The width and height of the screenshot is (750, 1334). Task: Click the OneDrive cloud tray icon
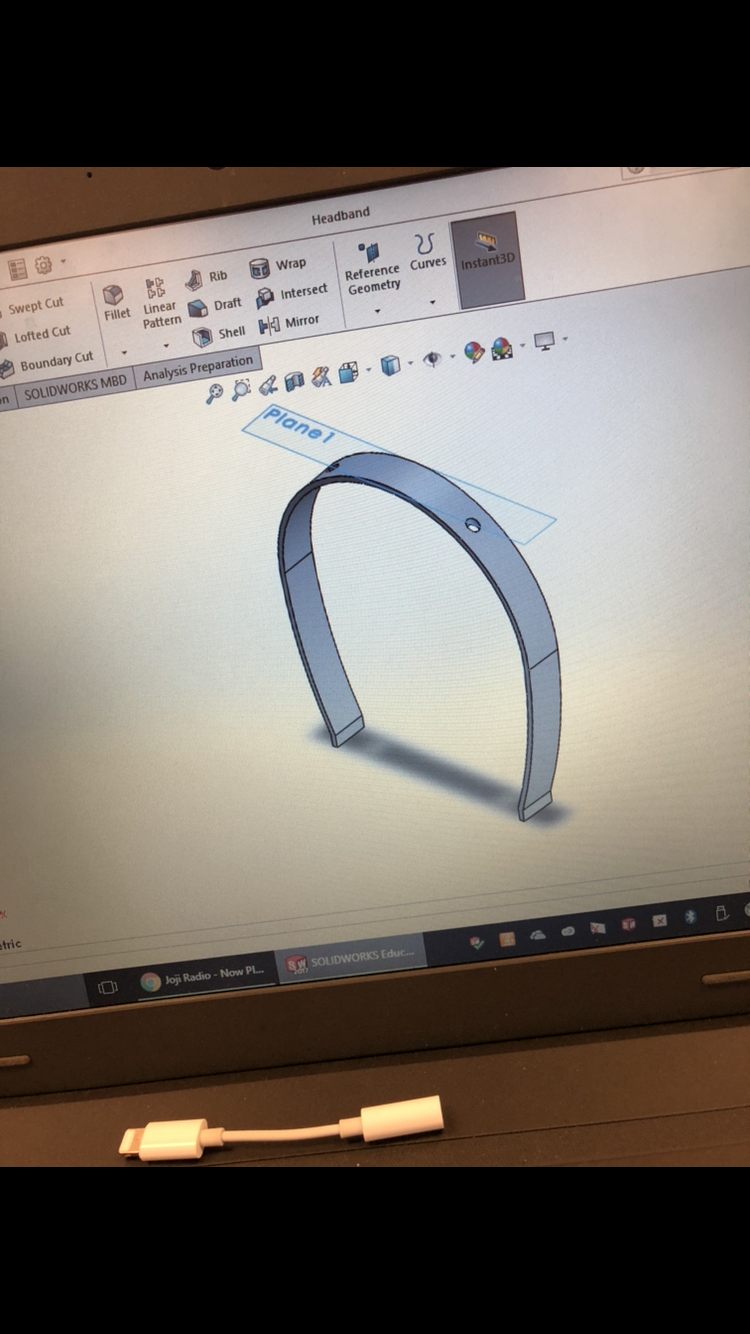click(x=538, y=935)
